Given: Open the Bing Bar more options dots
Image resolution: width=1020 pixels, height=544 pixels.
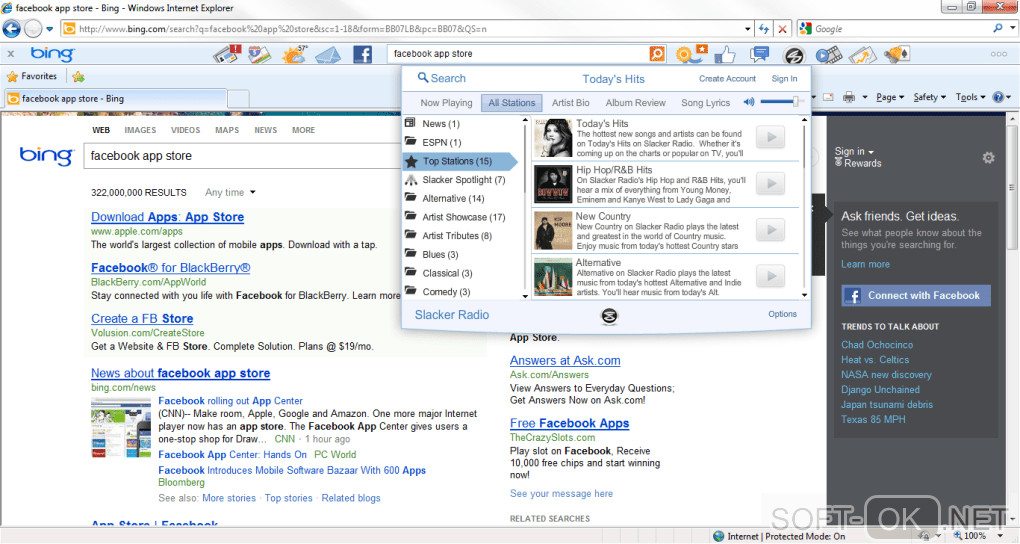Looking at the screenshot, I should pos(999,54).
